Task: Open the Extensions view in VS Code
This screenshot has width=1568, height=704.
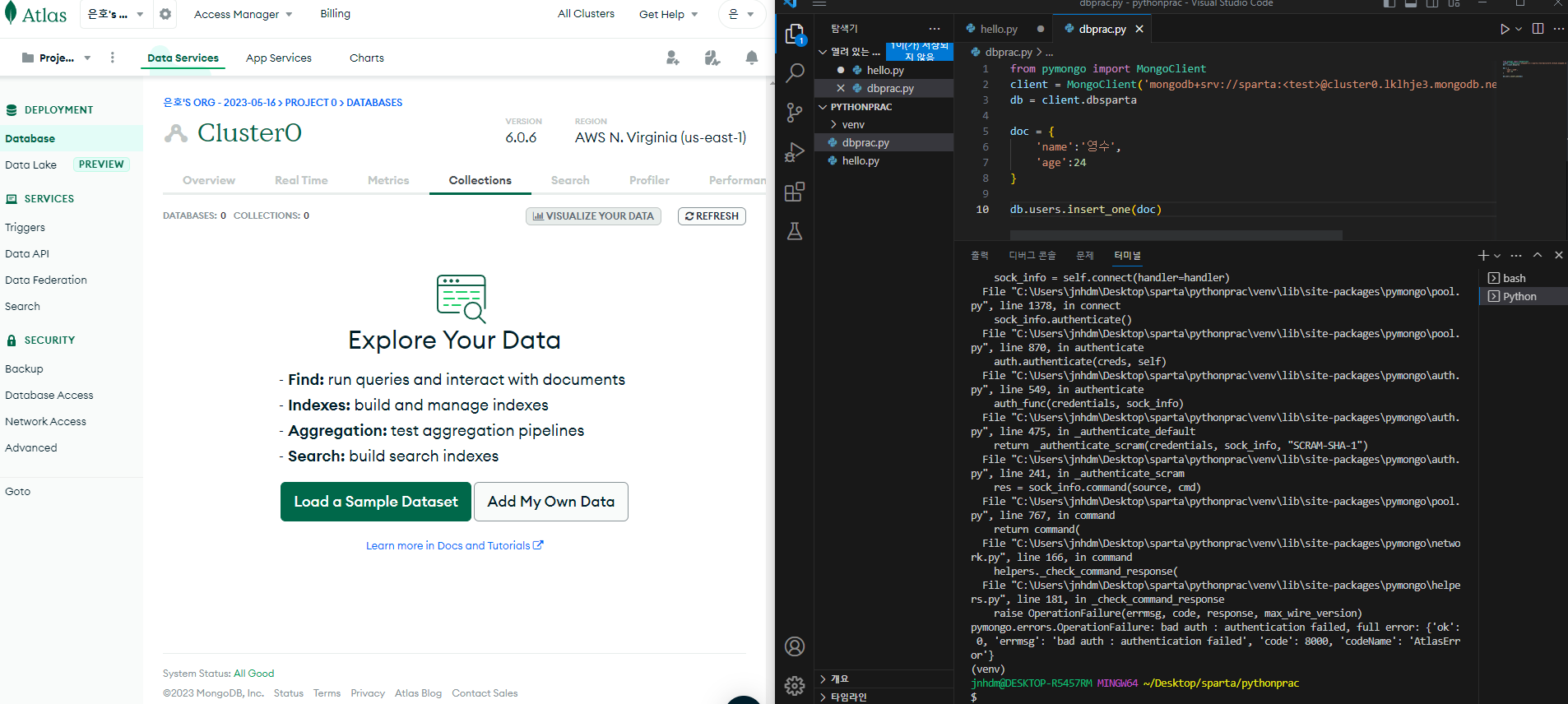Action: tap(795, 192)
